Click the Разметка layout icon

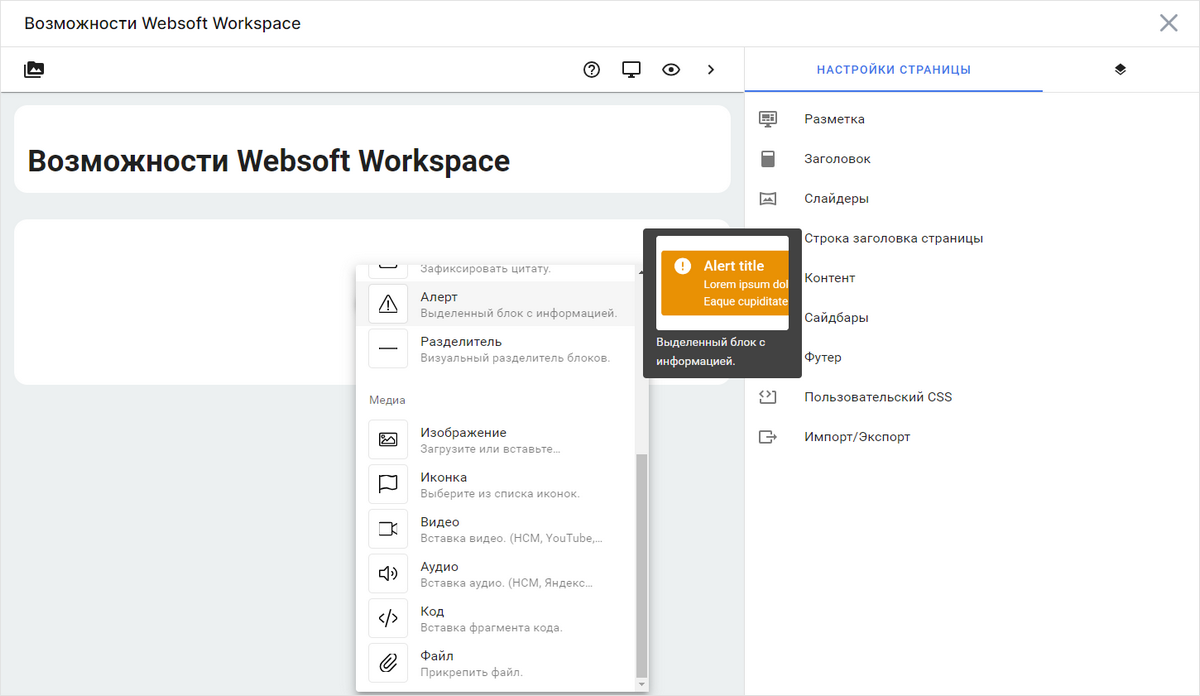click(768, 118)
